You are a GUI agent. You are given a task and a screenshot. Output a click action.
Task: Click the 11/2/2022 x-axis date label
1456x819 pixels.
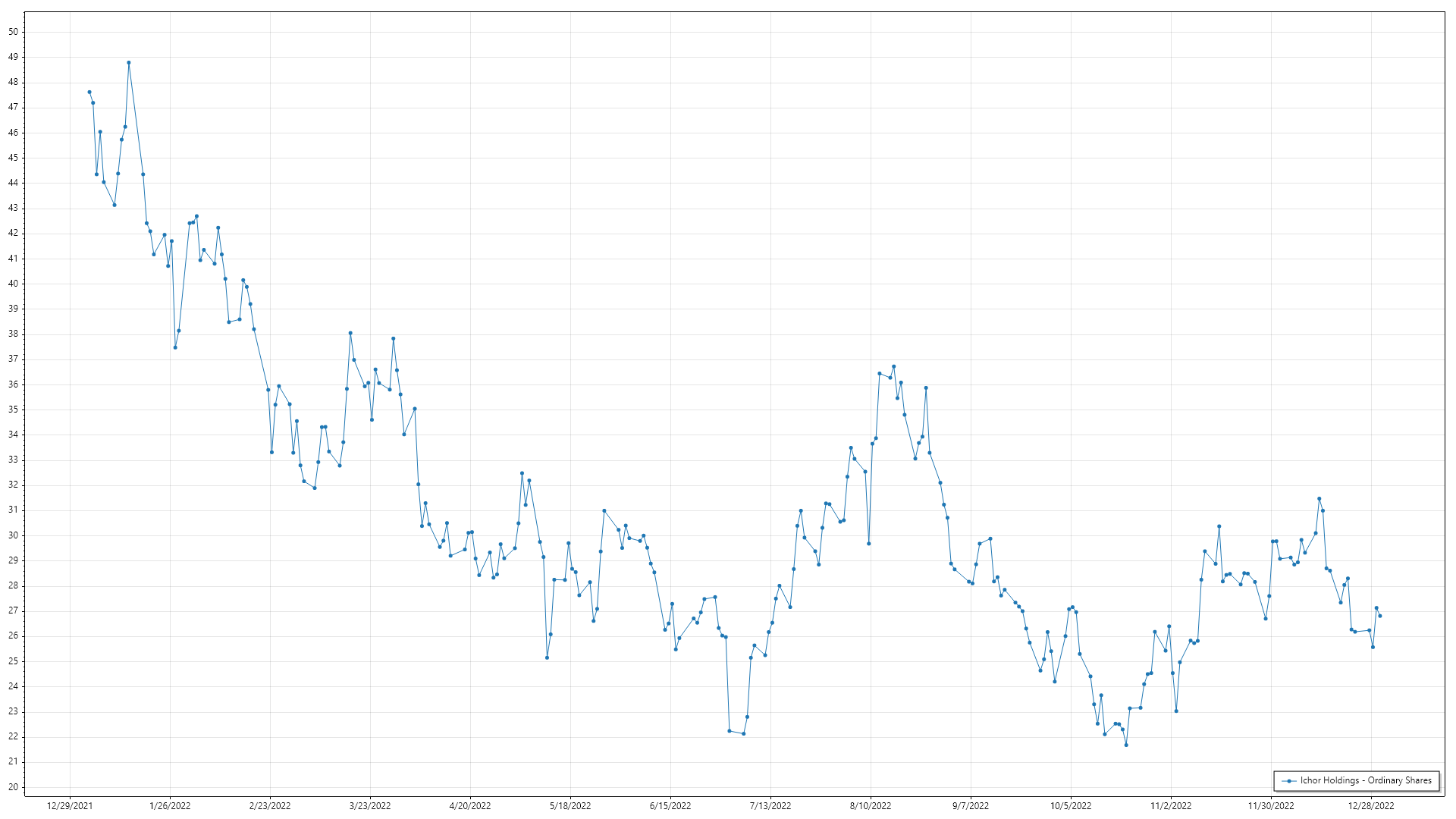[x=1171, y=806]
